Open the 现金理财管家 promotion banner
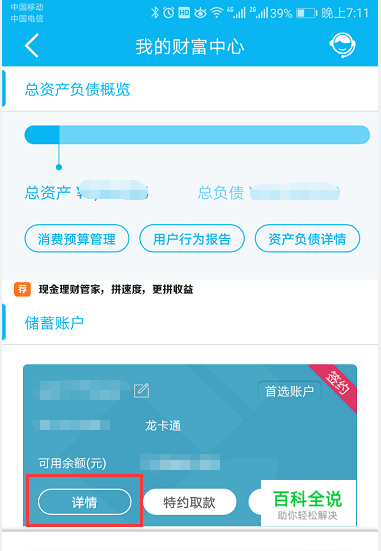Screen dimensions: 381x551 pyautogui.click(x=116, y=289)
